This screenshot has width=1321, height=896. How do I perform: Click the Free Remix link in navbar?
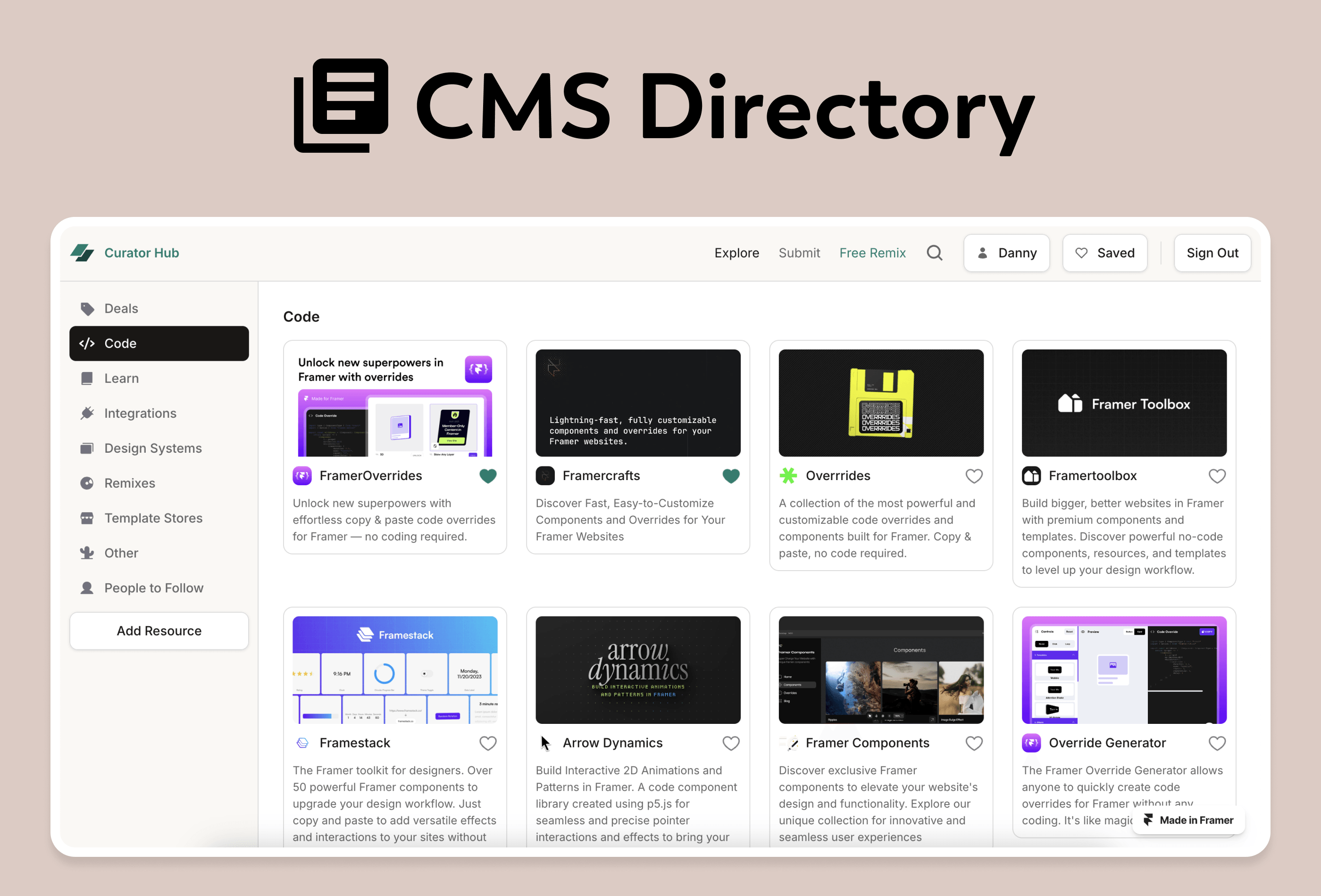[873, 252]
